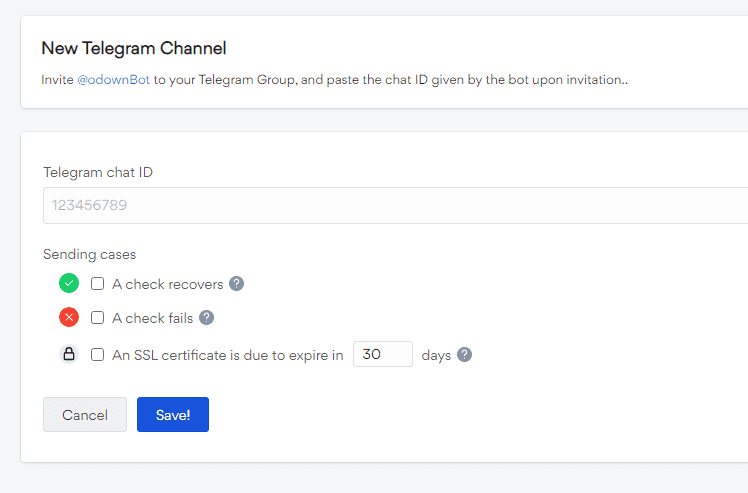Tick the 'A check fails' checkbox
The height and width of the screenshot is (493, 748).
[98, 318]
